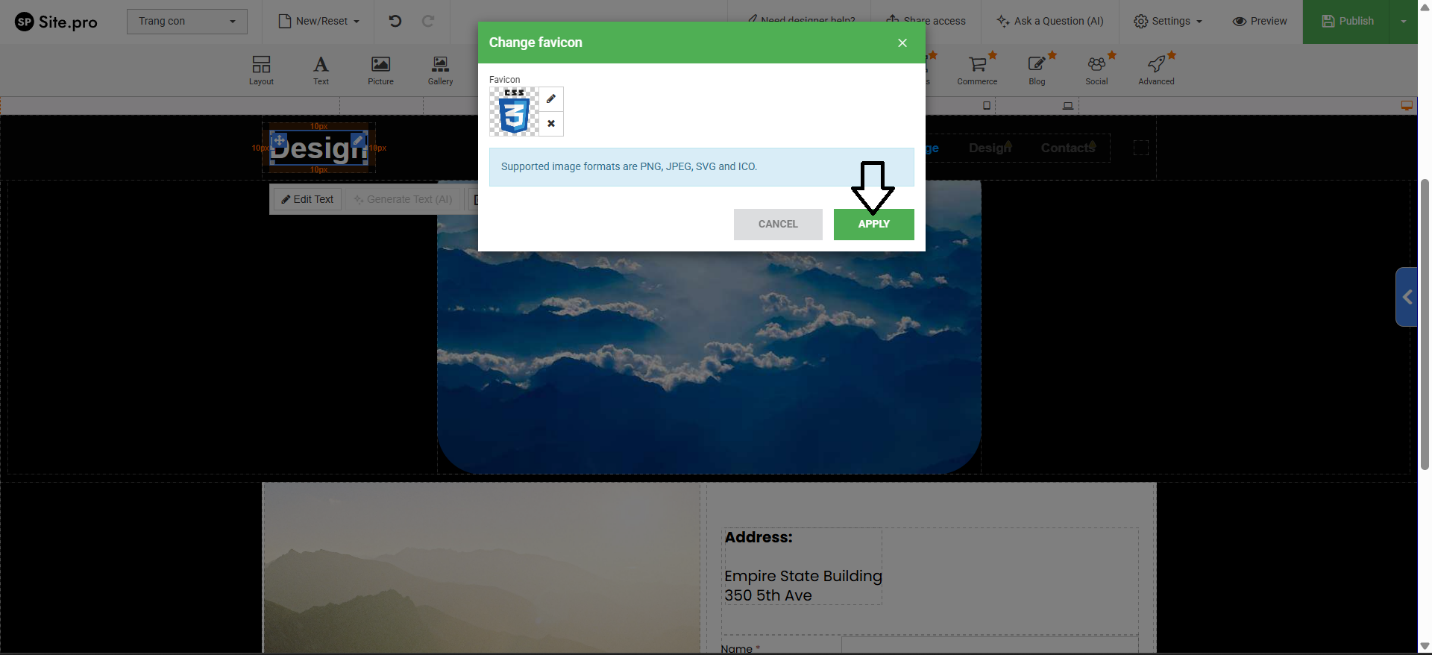Open the Trang con page dropdown
The height and width of the screenshot is (655, 1432).
point(187,21)
